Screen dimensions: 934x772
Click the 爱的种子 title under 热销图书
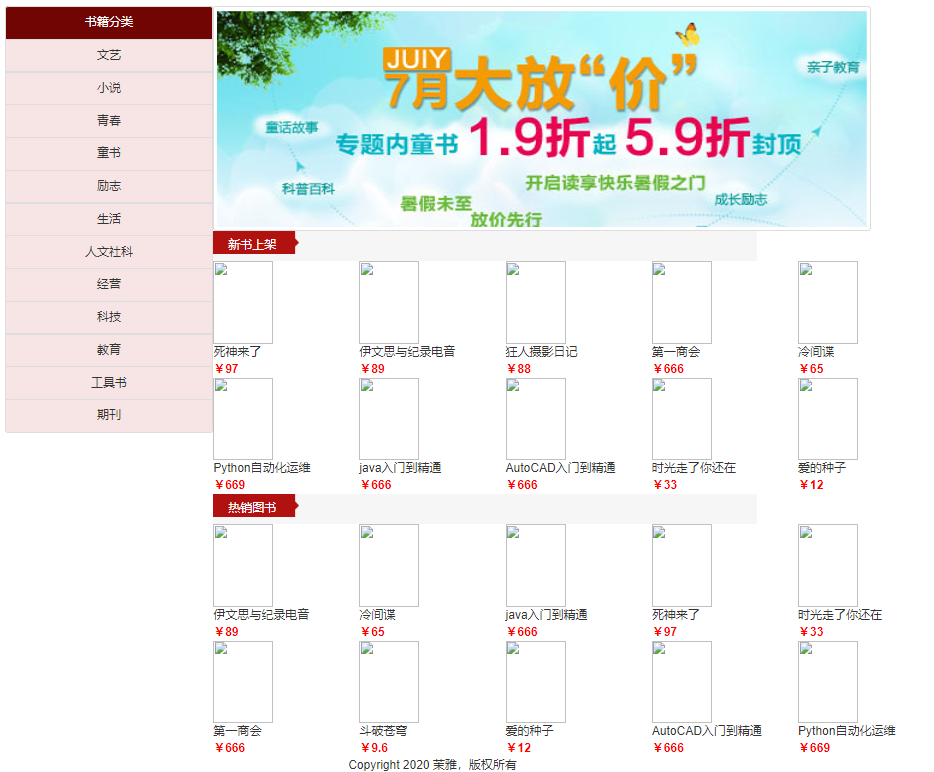pos(530,731)
